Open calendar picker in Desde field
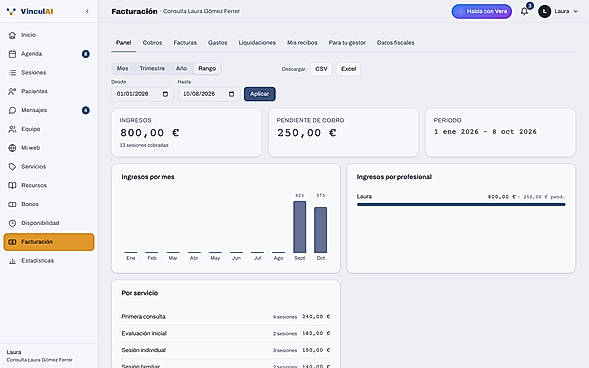The image size is (589, 368). tap(165, 94)
